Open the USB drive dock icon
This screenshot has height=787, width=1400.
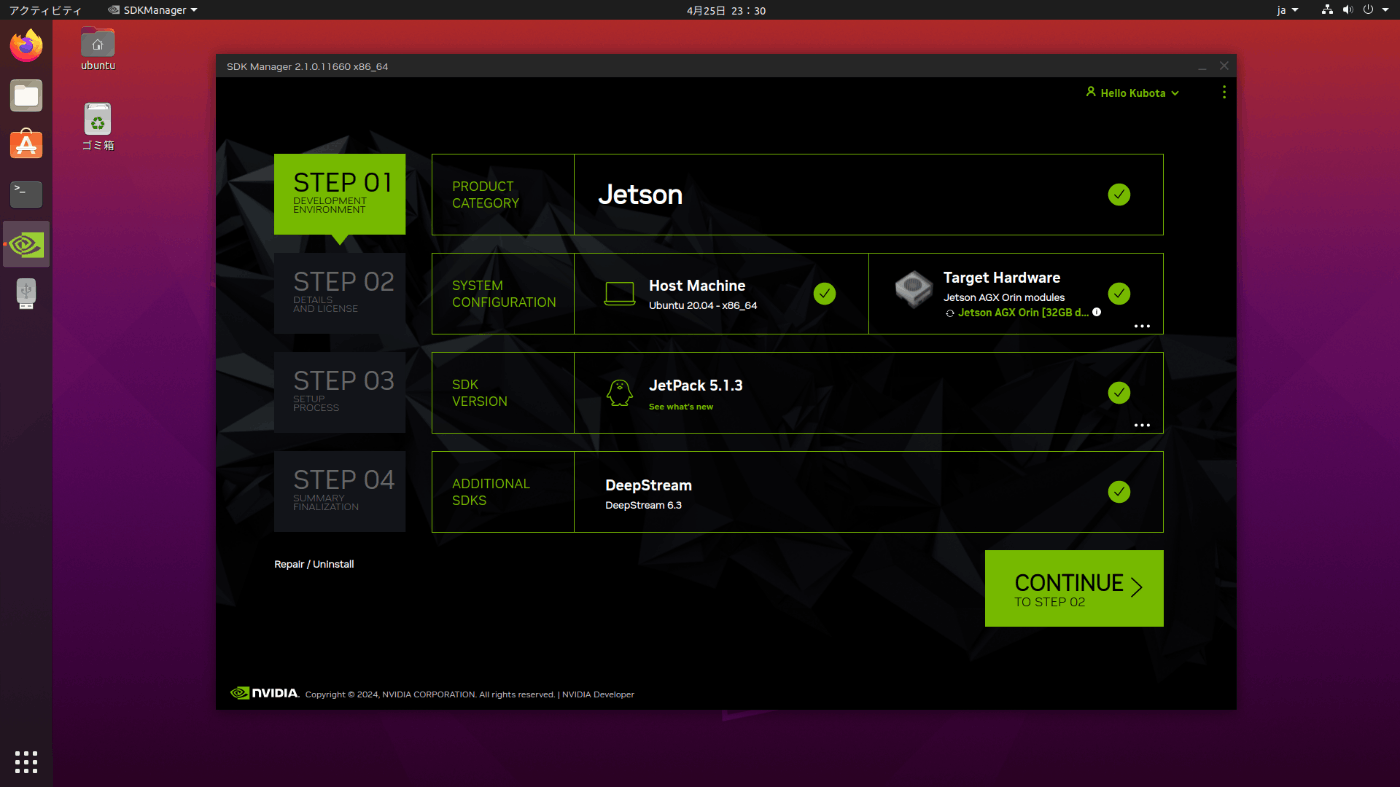[27, 293]
